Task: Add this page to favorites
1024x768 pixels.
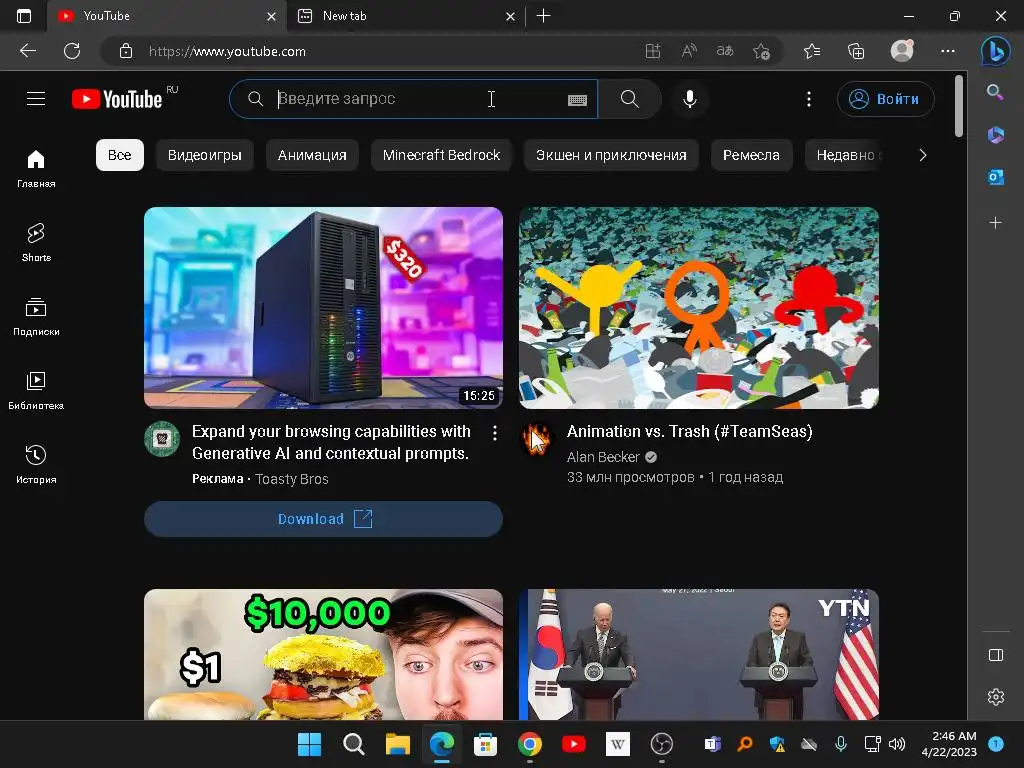Action: [x=761, y=51]
